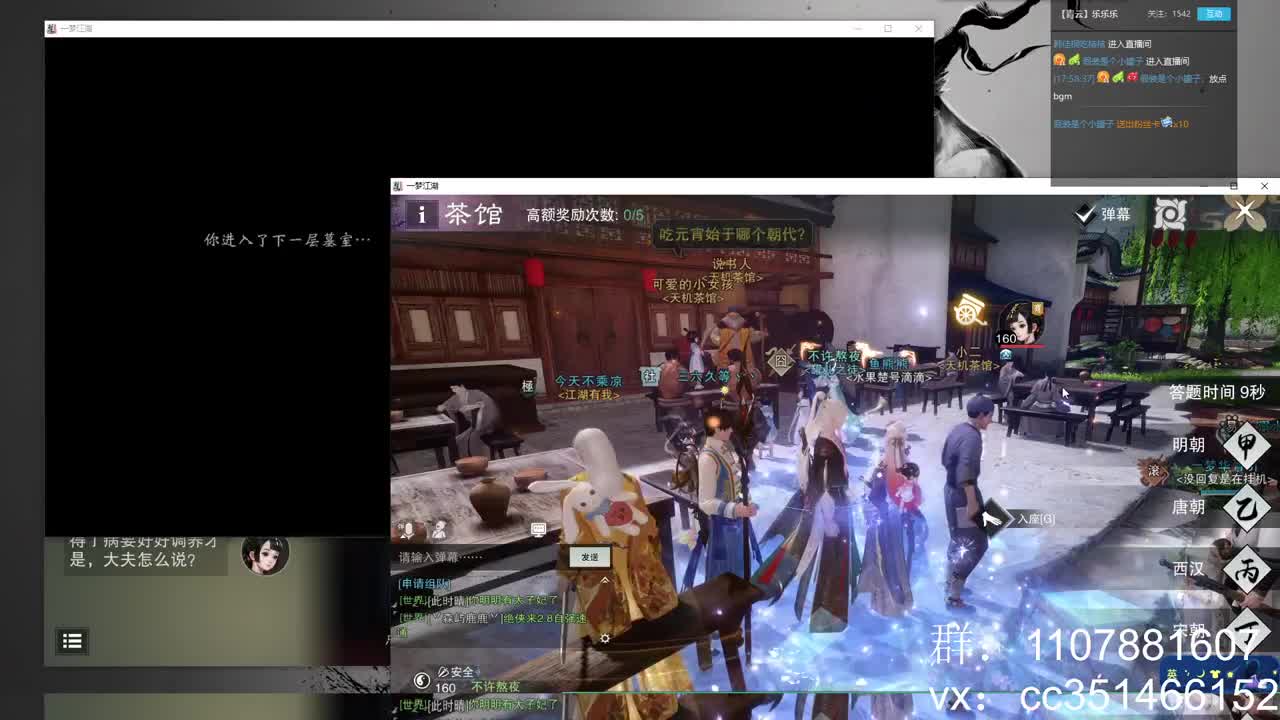Open the 茶馆 info icon
Viewport: 1280px width, 720px height.
point(422,214)
